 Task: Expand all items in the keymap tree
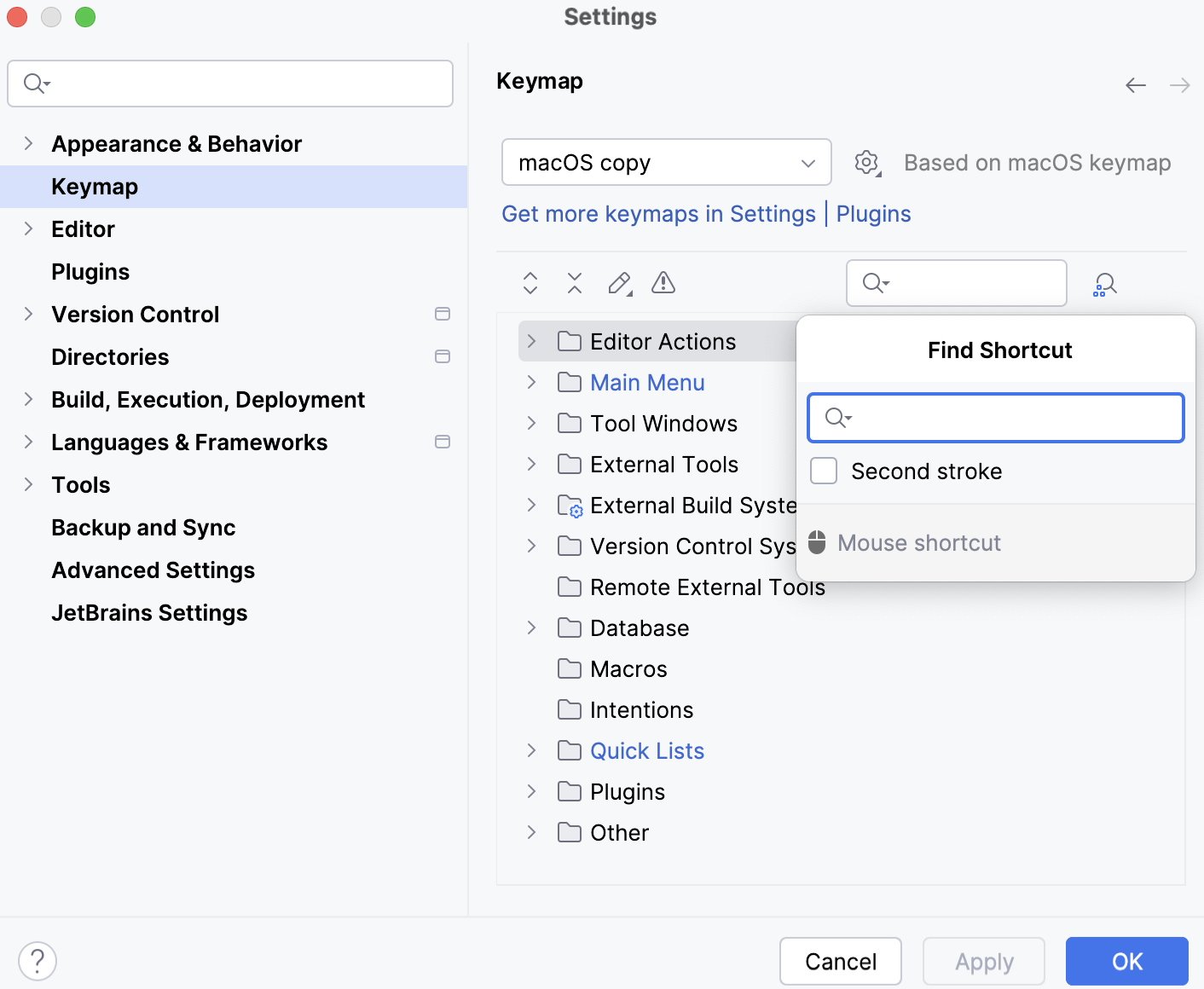[530, 282]
